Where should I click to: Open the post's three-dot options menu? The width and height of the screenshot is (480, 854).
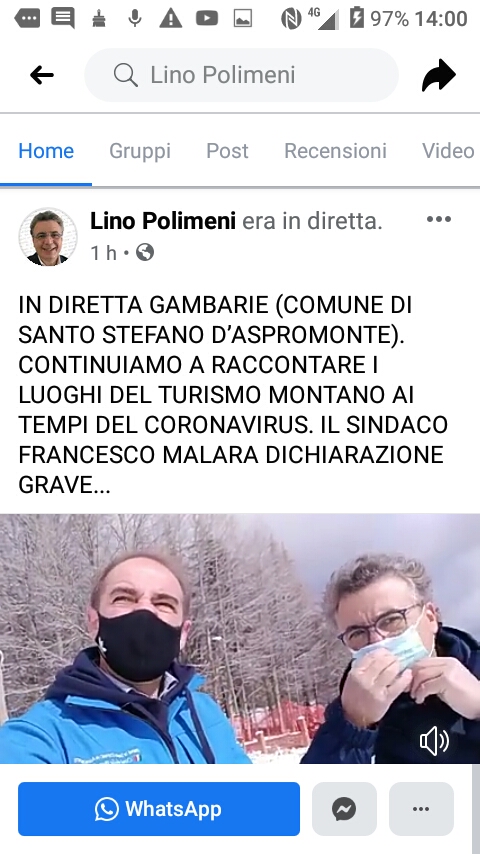click(x=439, y=219)
